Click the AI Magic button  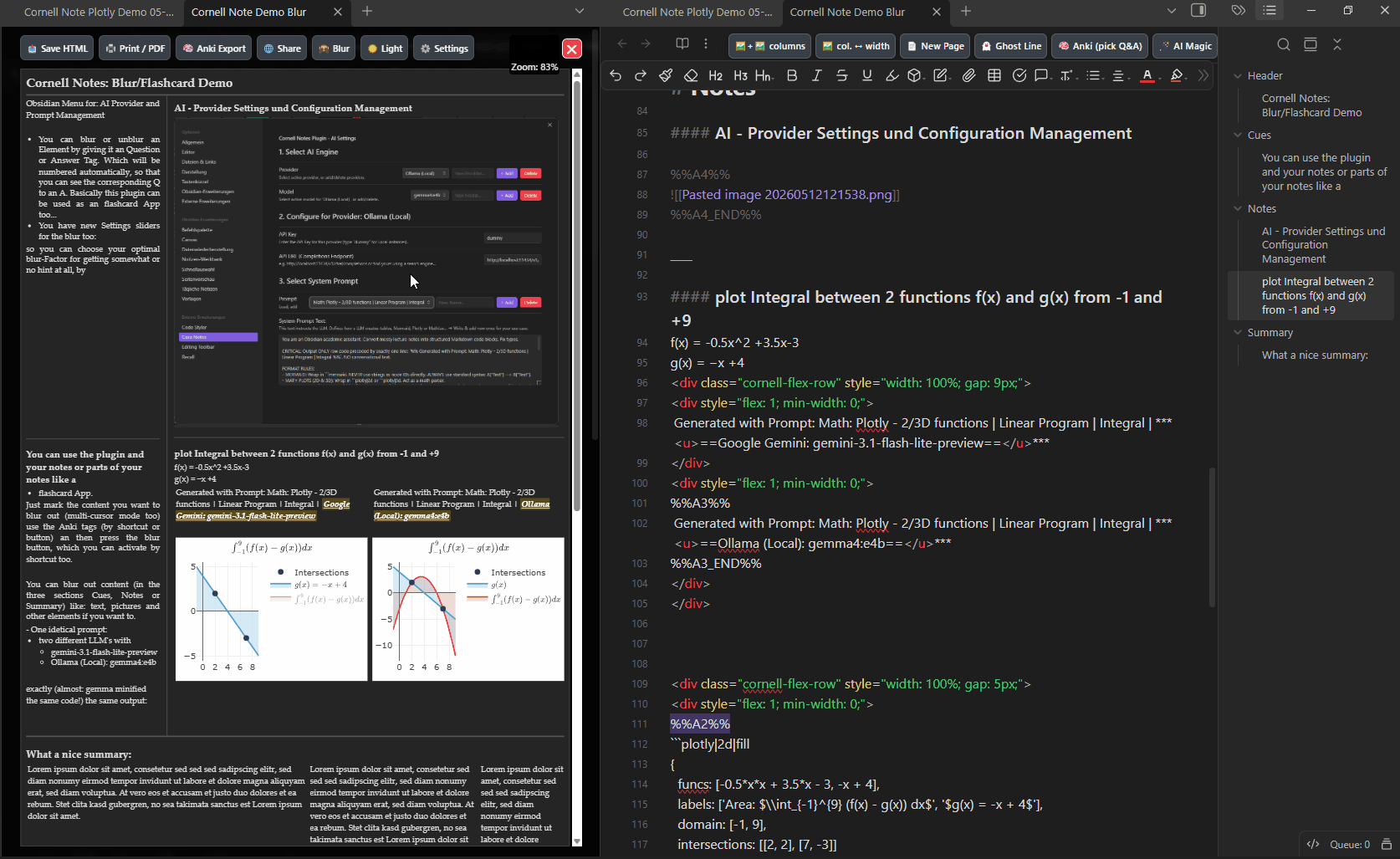click(1185, 46)
